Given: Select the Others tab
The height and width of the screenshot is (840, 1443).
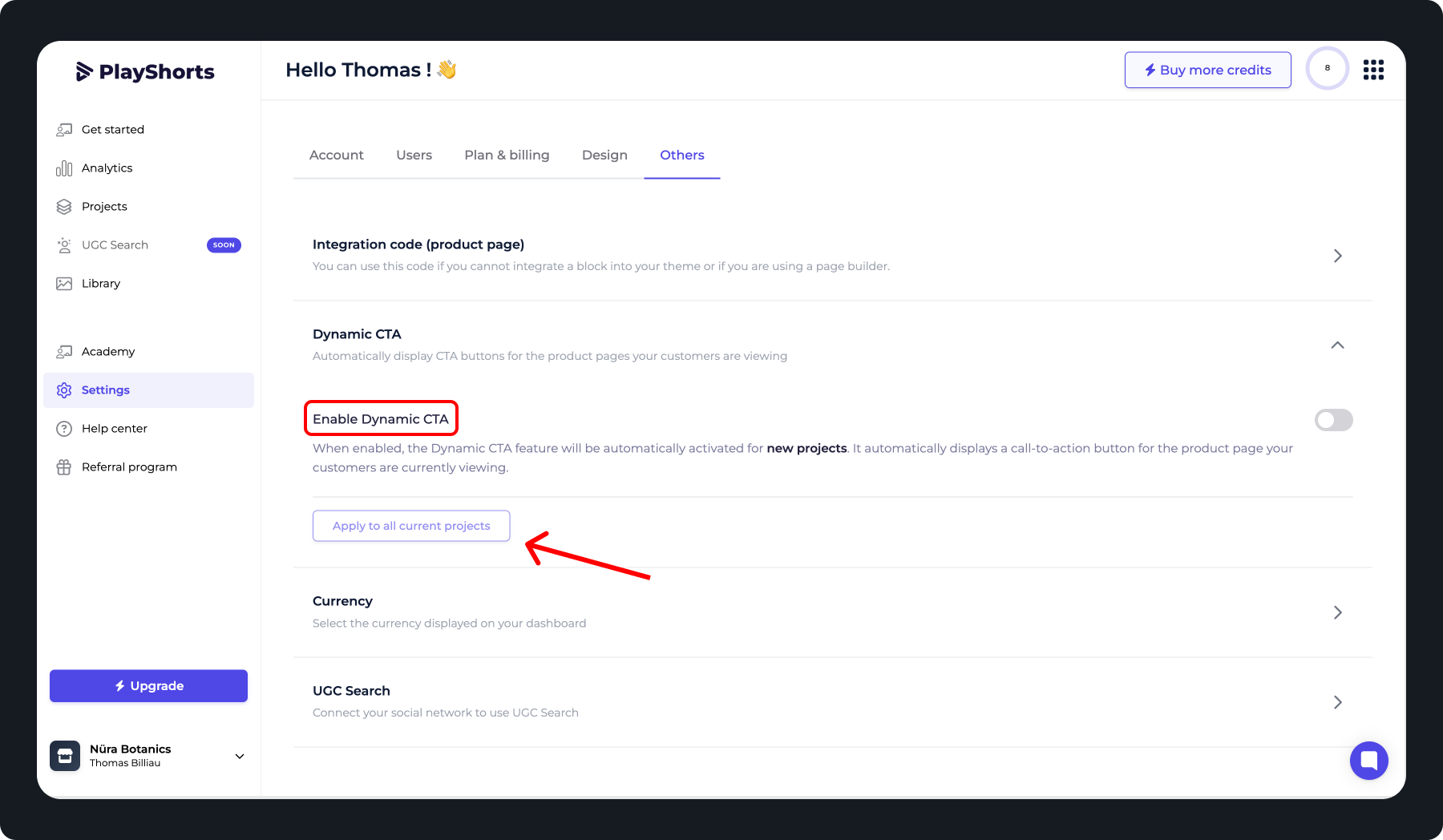Looking at the screenshot, I should point(682,155).
